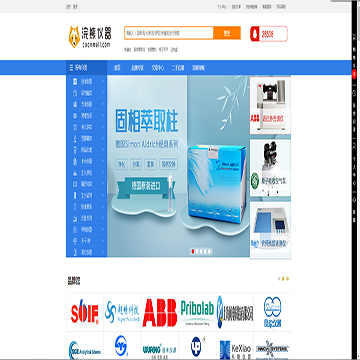Click the orange search button

tap(227, 33)
